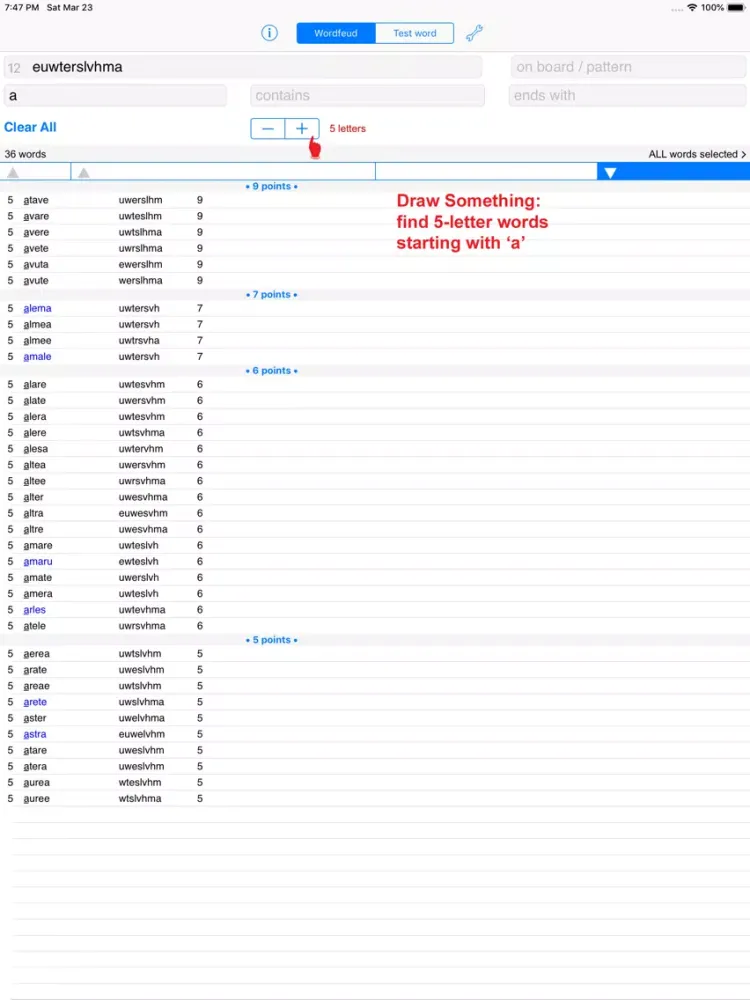Switch to the Wordfeud tab
750x1000 pixels.
pos(336,33)
